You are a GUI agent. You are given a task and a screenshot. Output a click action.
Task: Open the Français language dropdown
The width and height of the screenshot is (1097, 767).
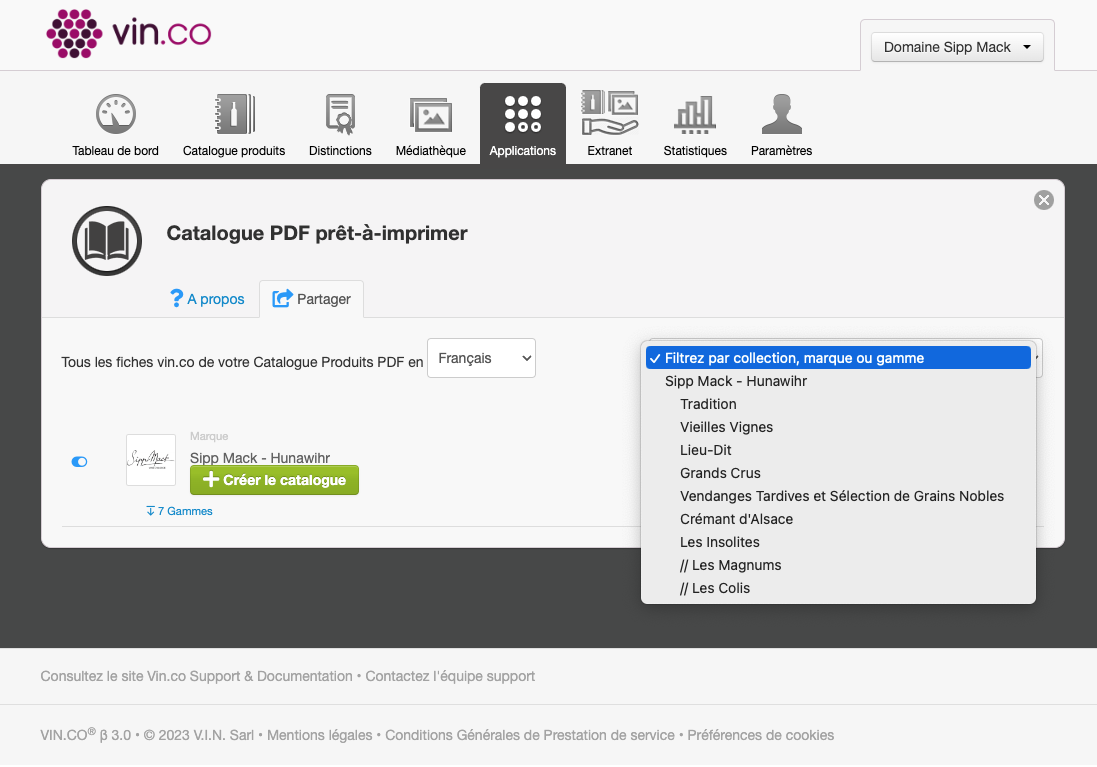(481, 358)
